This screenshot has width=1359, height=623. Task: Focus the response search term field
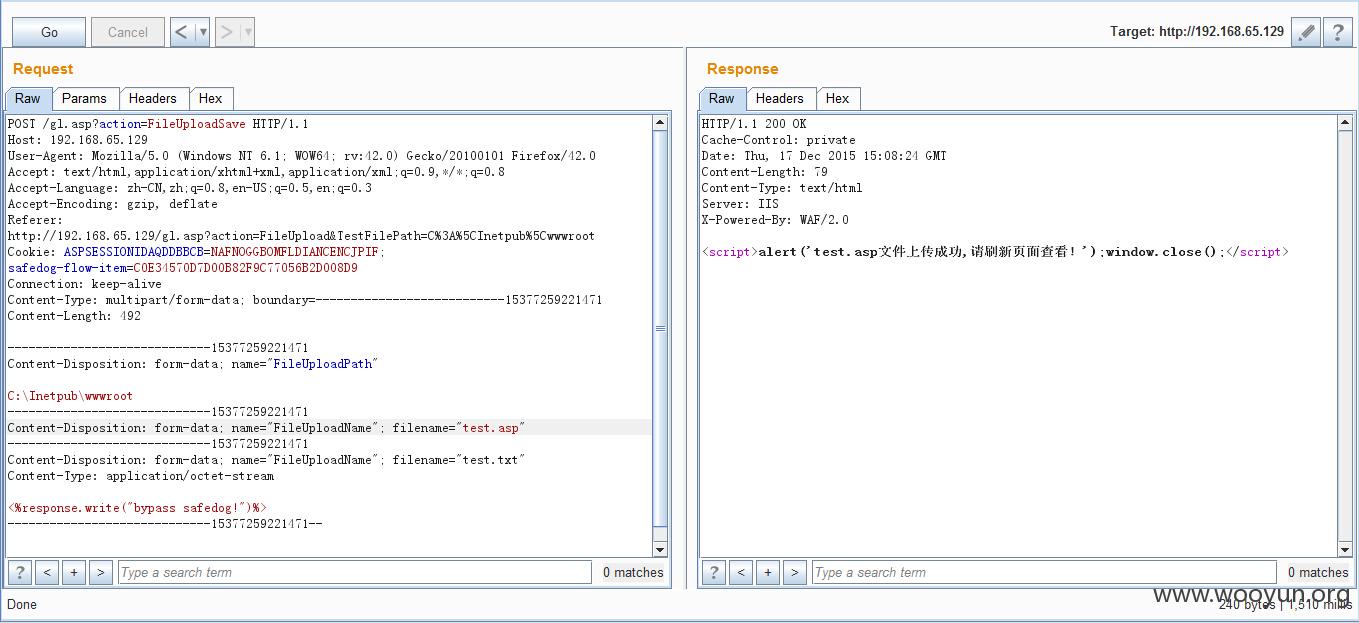click(x=1045, y=572)
